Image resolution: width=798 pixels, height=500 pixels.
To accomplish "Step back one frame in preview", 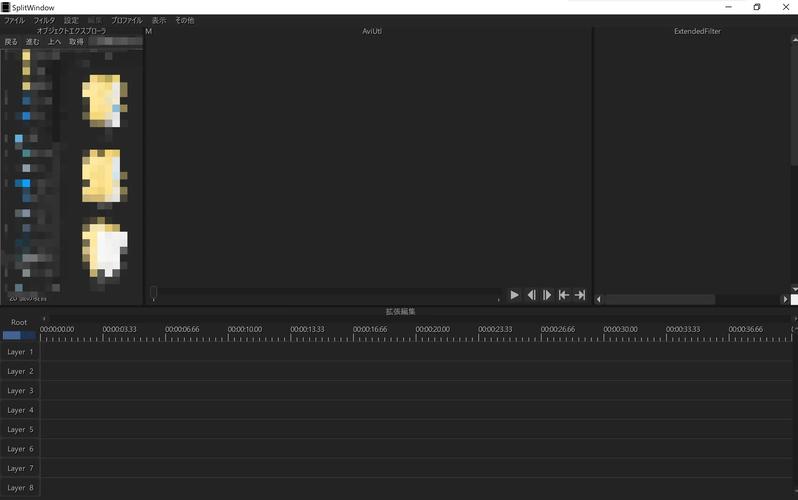I will 531,295.
